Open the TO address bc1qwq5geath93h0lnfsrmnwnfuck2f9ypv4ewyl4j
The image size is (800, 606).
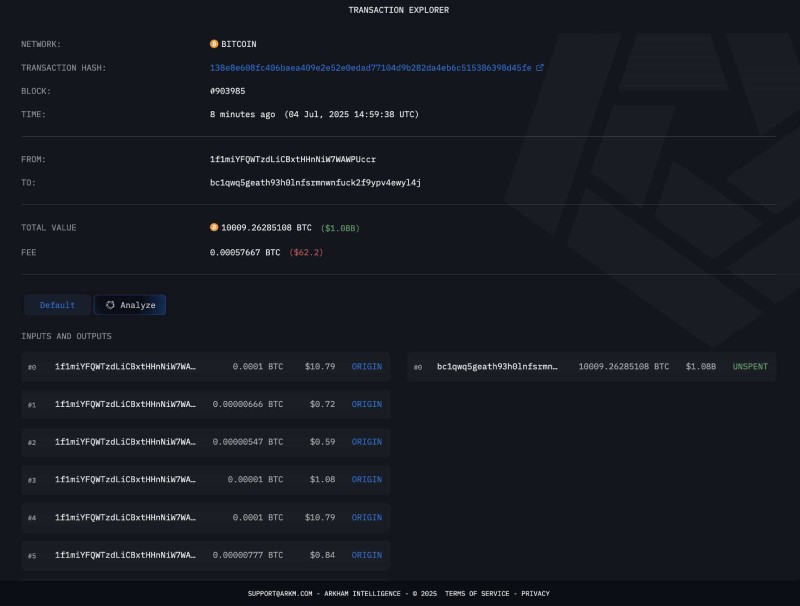[315, 182]
